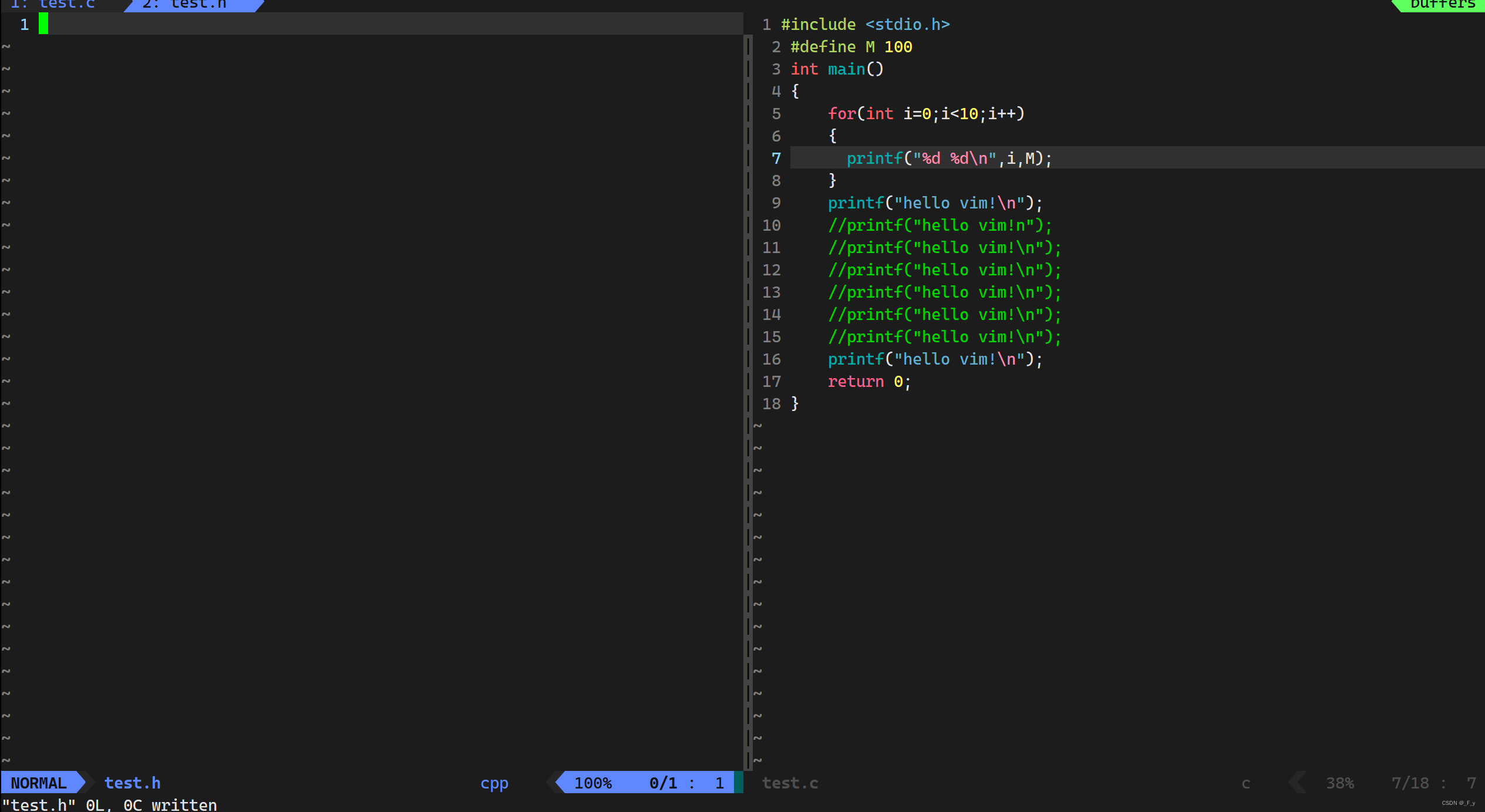Click test.h filename in left statusline
This screenshot has height=812, width=1485.
tap(132, 783)
